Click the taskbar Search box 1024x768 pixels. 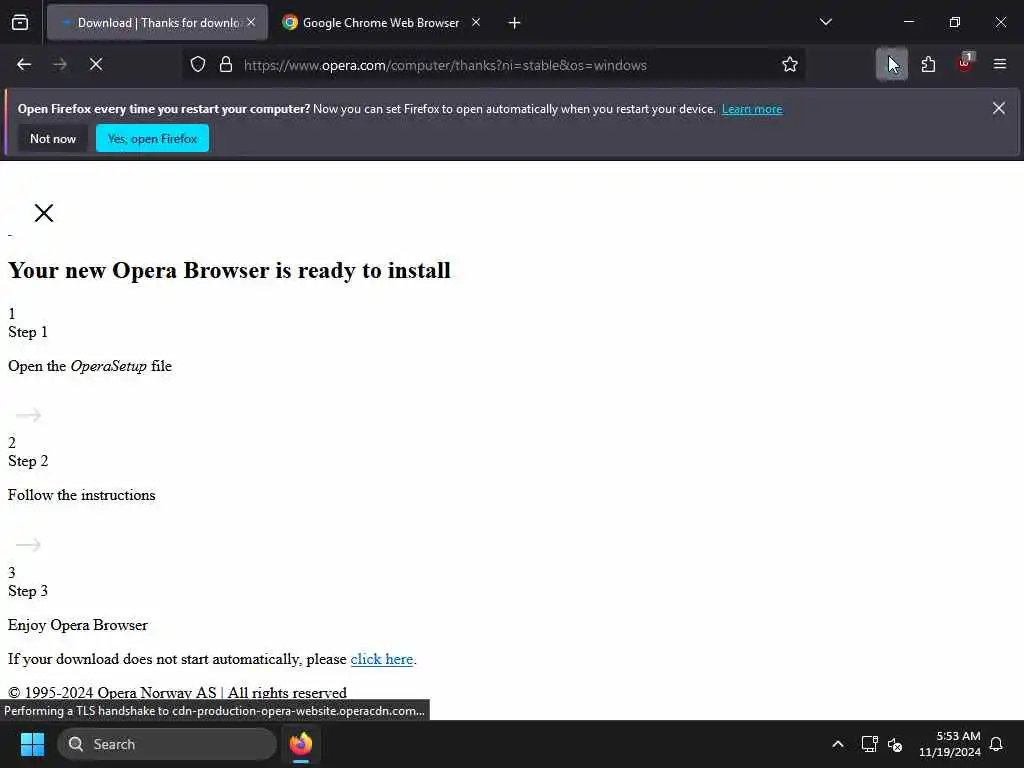pos(167,744)
